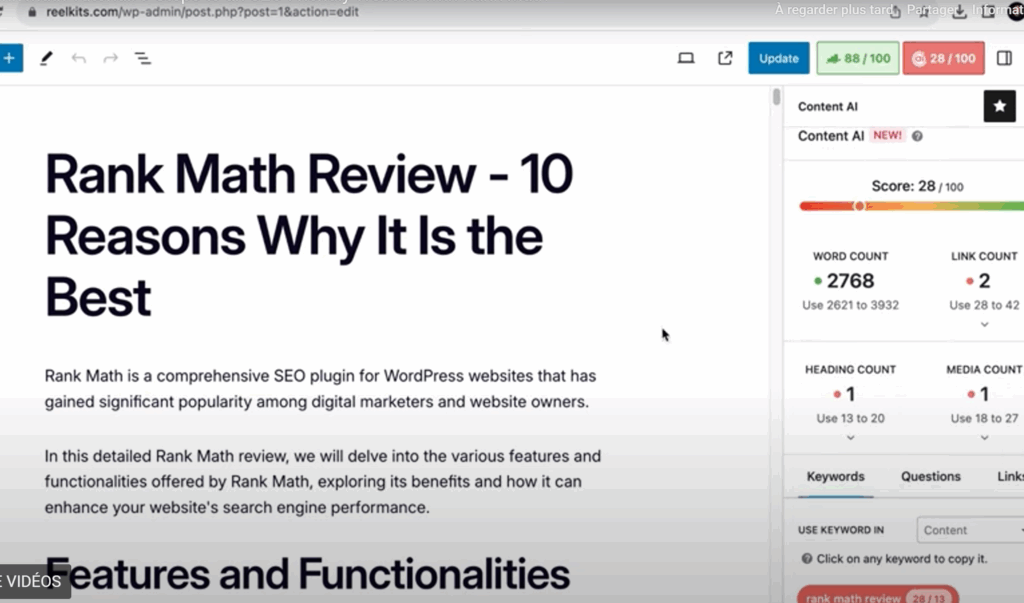Image resolution: width=1024 pixels, height=603 pixels.
Task: Click the help icon beside Content AI NEW!
Action: tap(917, 136)
